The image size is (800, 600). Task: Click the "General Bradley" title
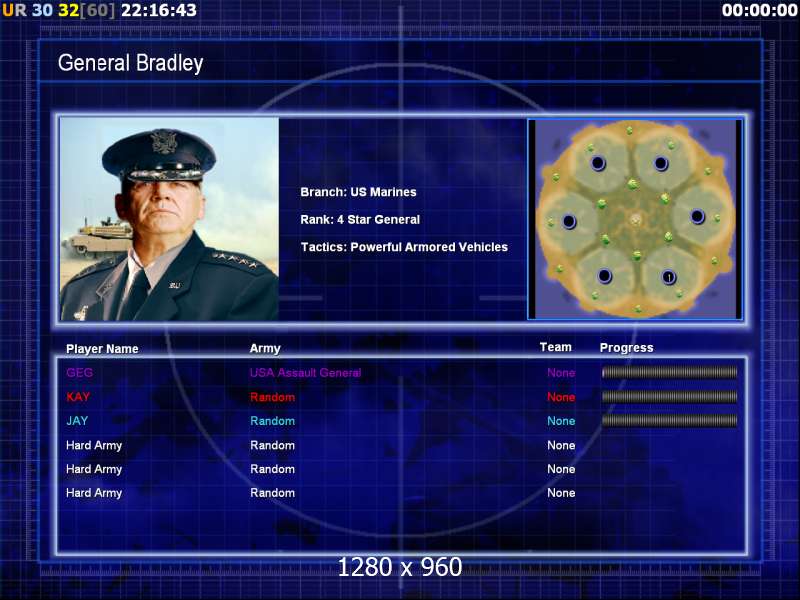click(x=131, y=63)
